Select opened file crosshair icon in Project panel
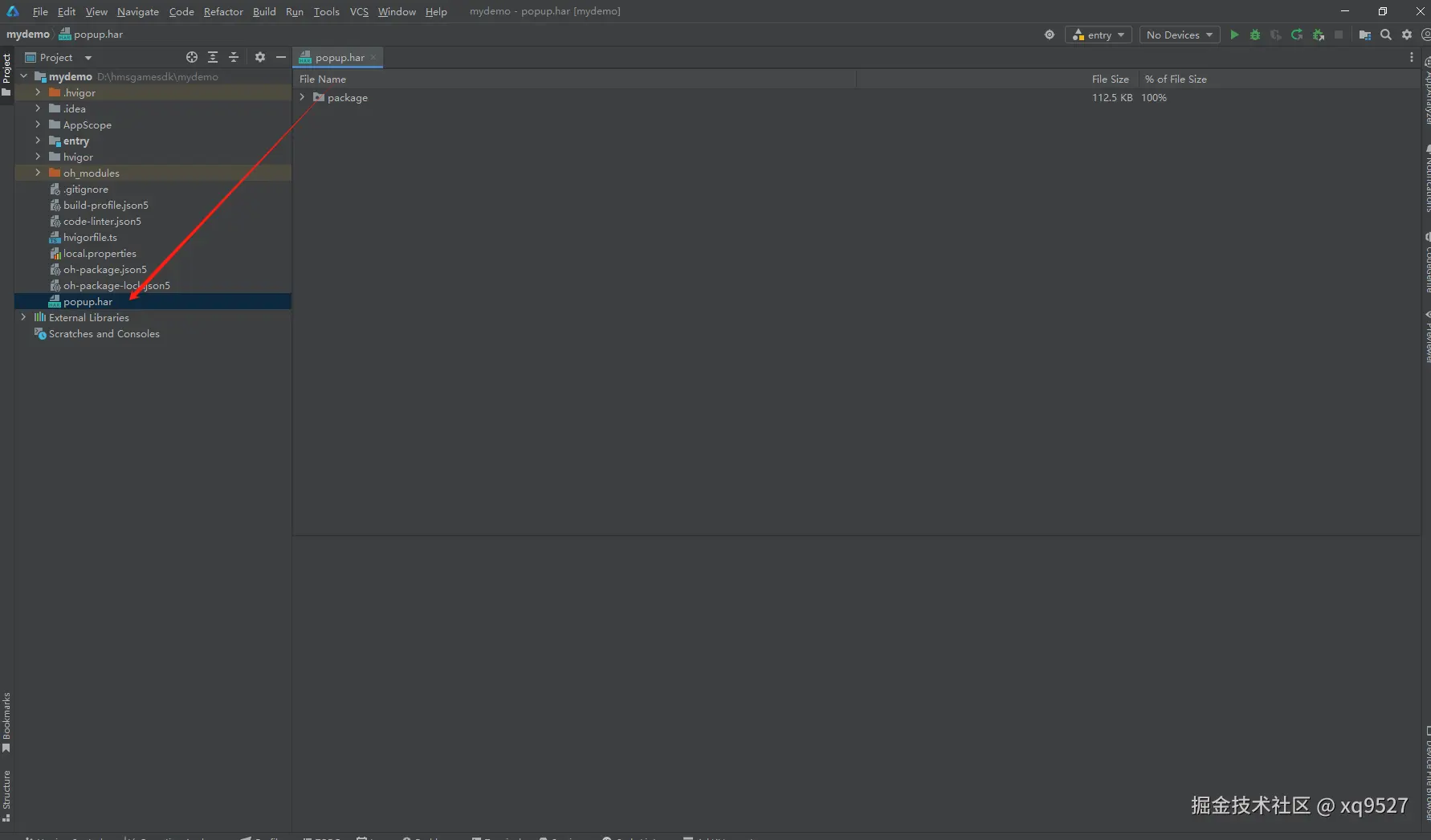The image size is (1431, 840). tap(191, 57)
